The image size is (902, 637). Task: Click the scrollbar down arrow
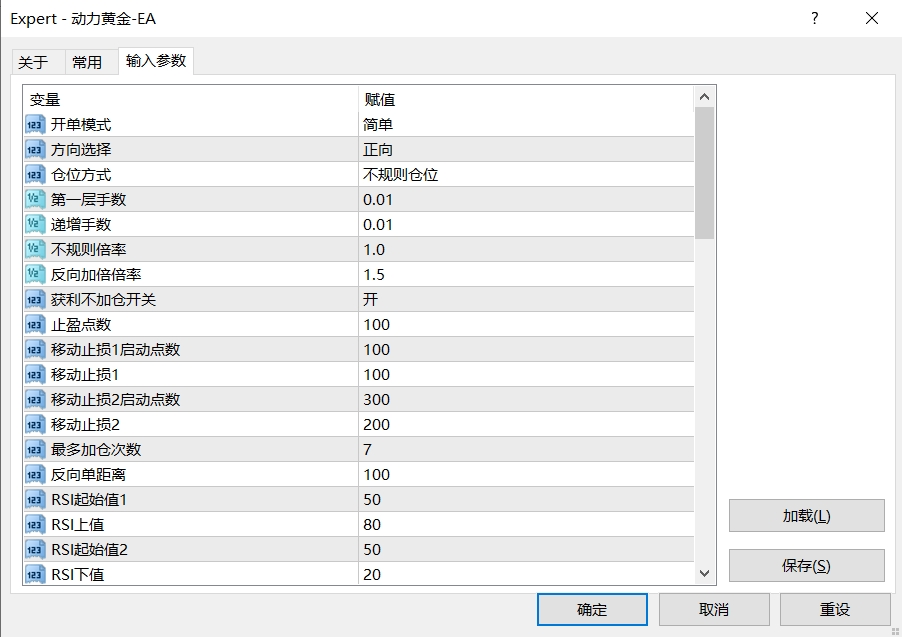[704, 573]
